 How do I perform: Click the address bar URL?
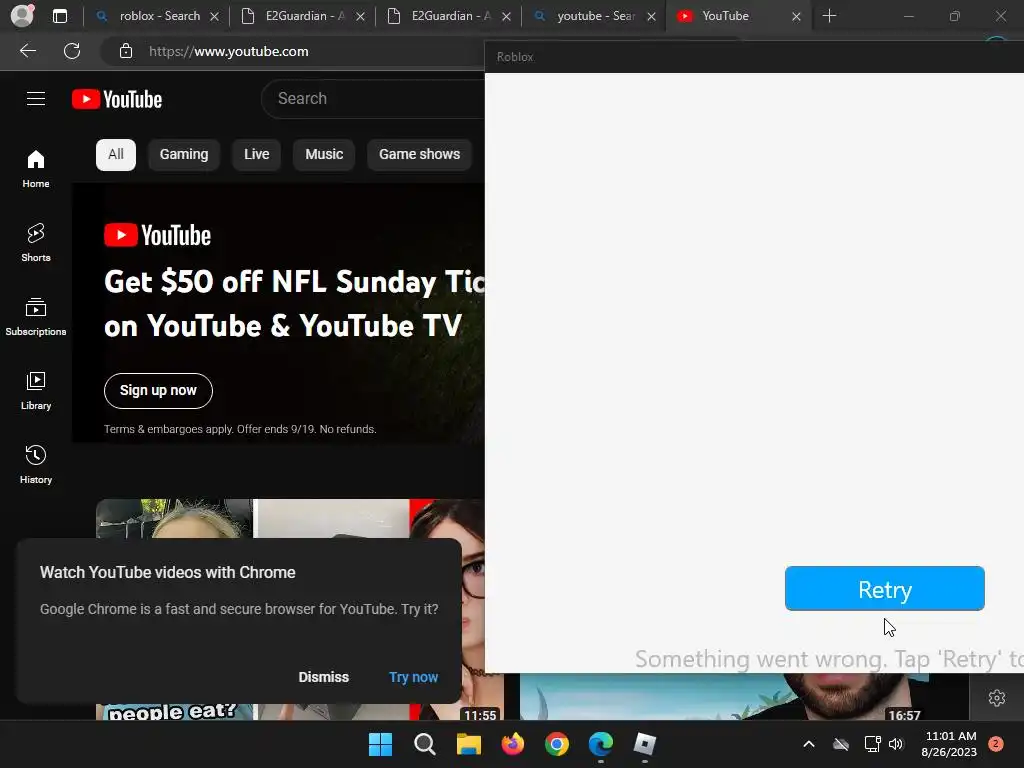coord(228,52)
